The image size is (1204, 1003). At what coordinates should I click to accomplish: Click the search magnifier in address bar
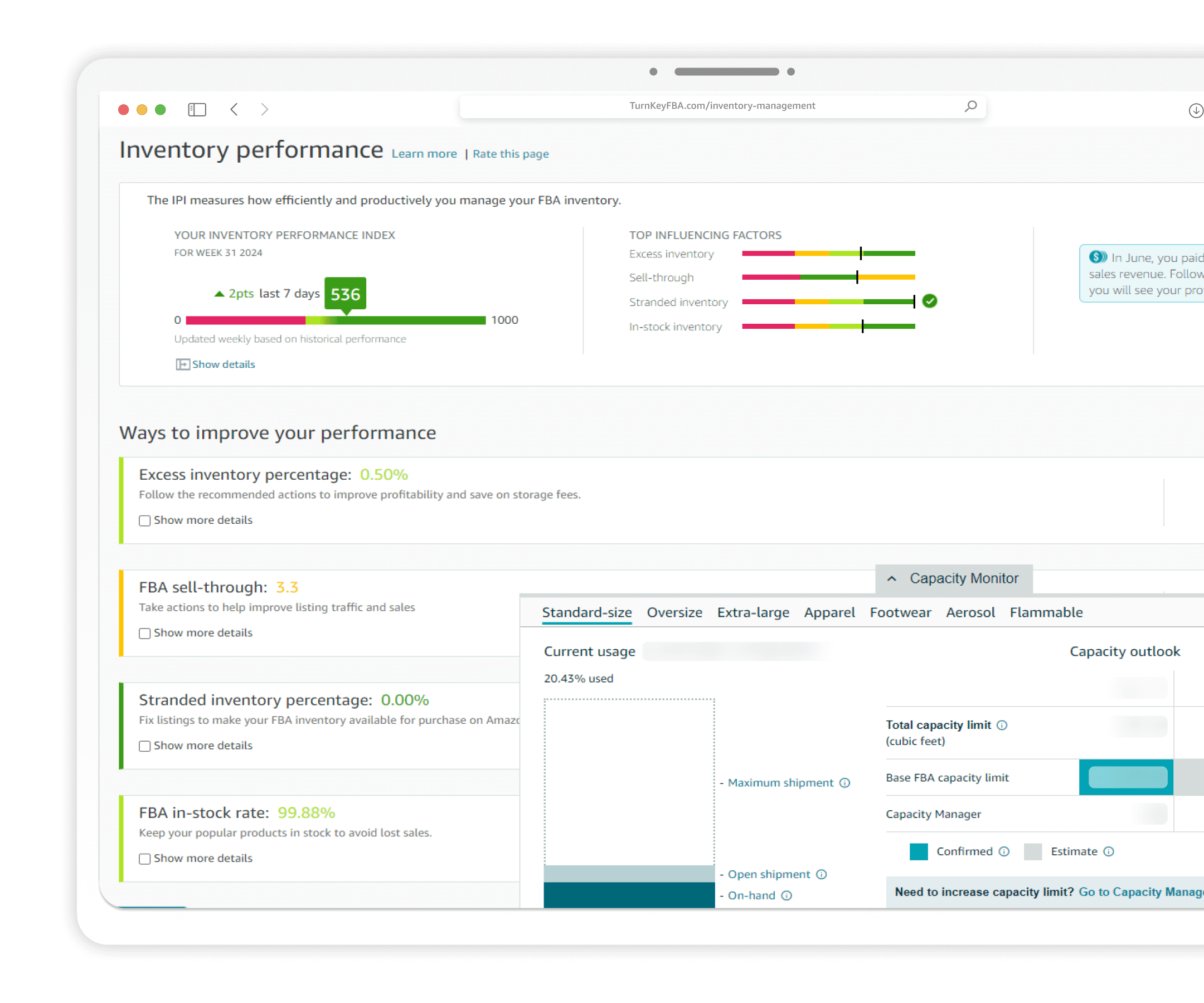[x=970, y=106]
